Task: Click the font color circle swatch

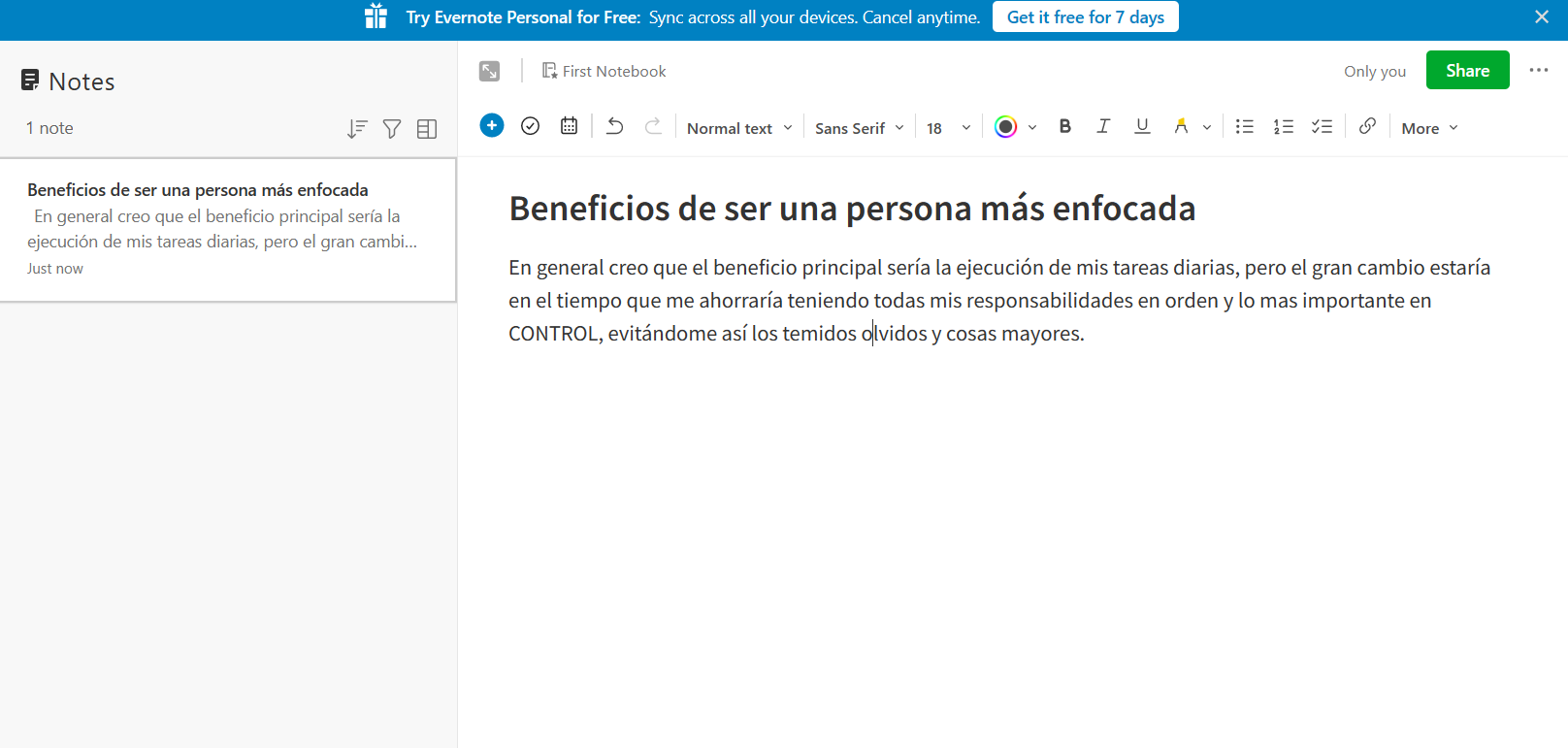Action: [x=1006, y=127]
